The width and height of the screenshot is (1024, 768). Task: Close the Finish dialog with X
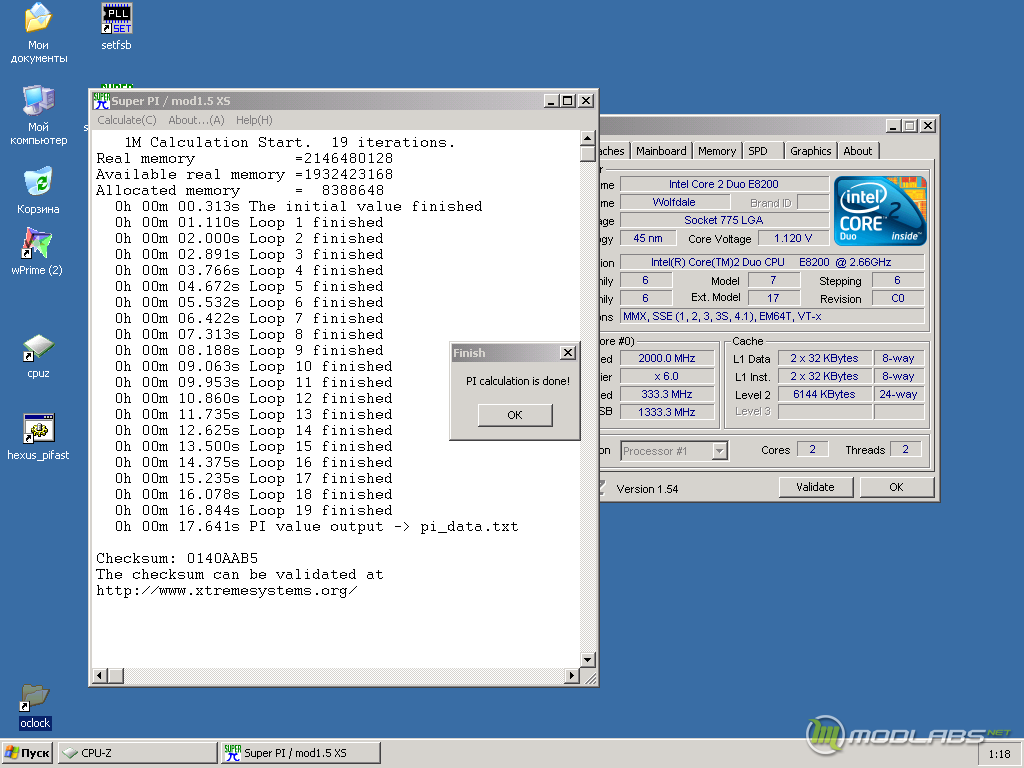tap(568, 353)
